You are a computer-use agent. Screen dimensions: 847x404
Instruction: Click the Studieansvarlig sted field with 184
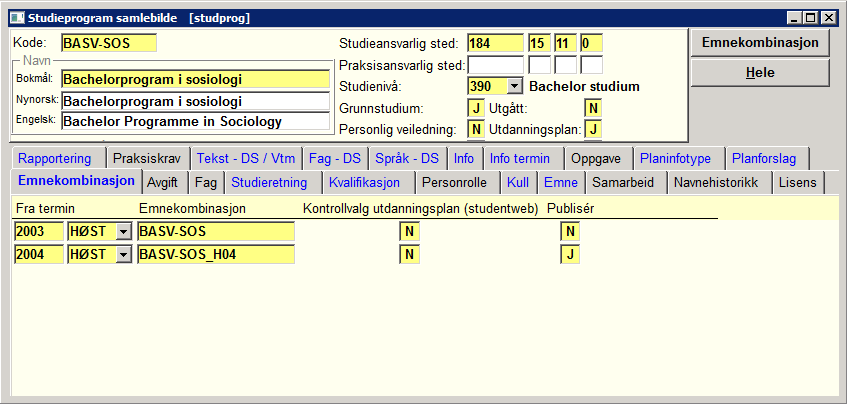(495, 43)
